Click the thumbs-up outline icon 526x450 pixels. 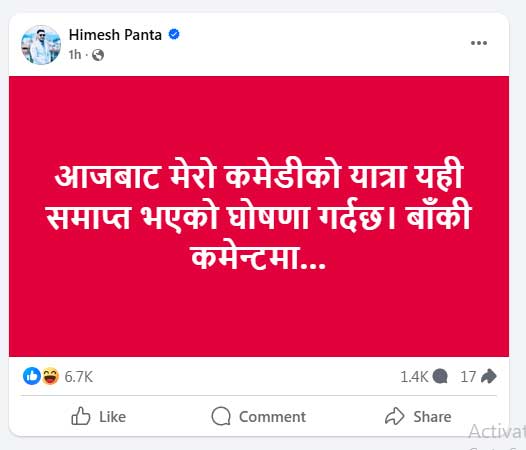[81, 416]
